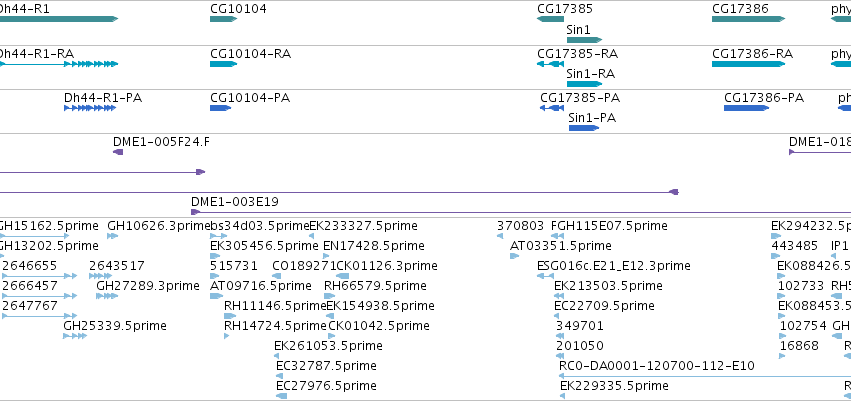Click the CG17386-RA transcript label
851x401 pixels.
pyautogui.click(x=752, y=54)
